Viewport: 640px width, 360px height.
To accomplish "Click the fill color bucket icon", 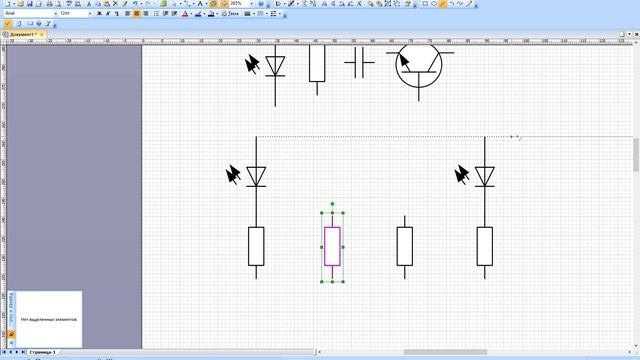I will (211, 13).
